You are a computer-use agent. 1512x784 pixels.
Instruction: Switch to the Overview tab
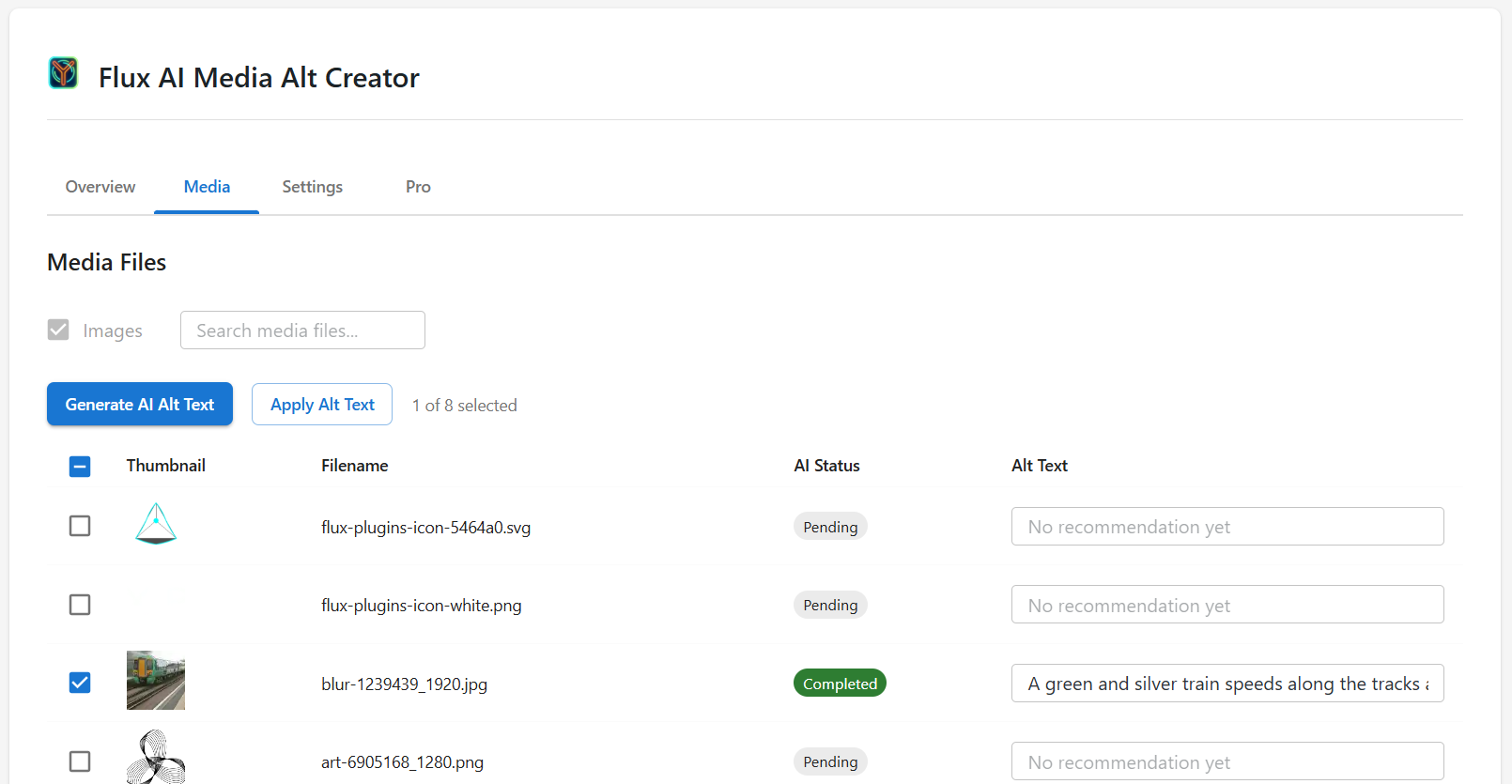100,187
